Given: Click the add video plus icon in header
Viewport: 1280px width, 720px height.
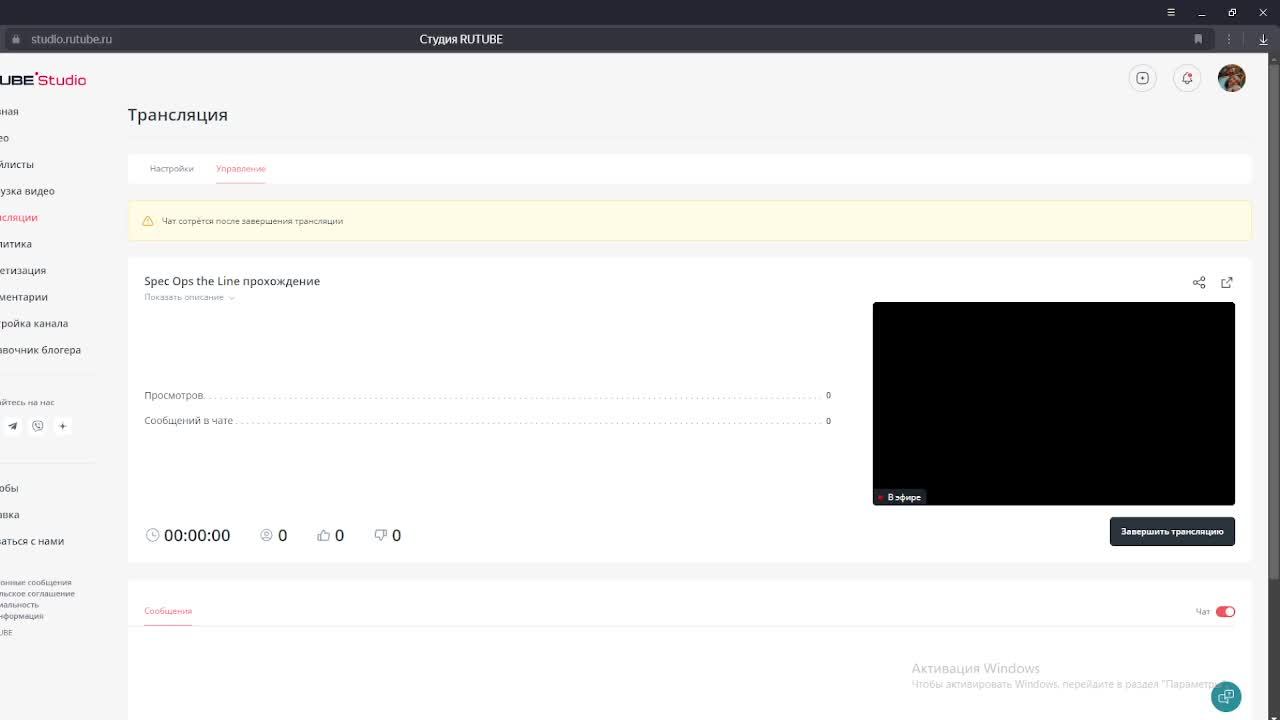Looking at the screenshot, I should (1142, 78).
